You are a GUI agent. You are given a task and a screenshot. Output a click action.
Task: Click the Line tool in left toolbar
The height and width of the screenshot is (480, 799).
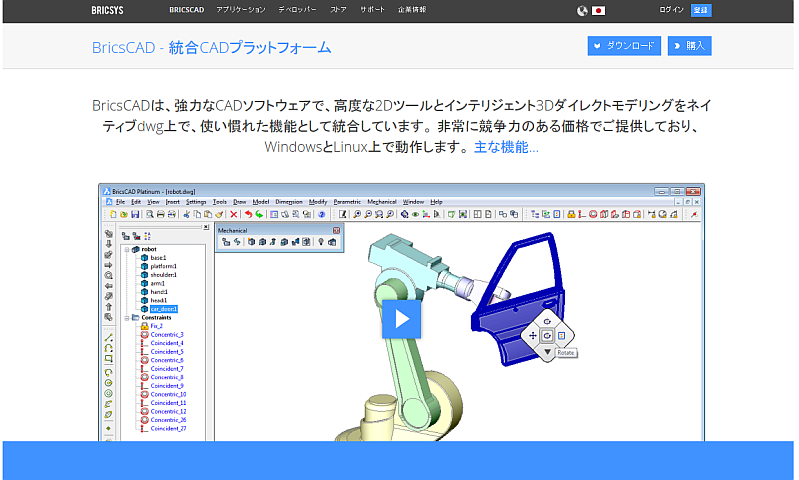click(x=109, y=338)
